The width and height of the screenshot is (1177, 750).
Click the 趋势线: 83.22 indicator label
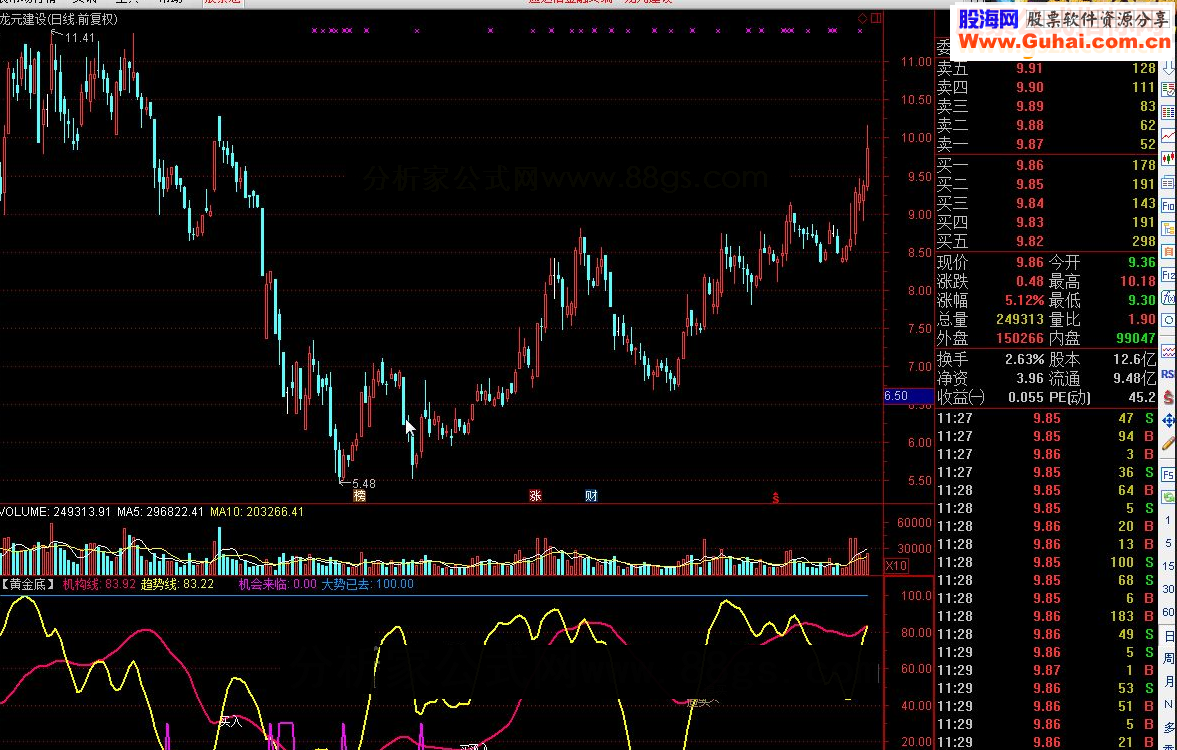177,584
